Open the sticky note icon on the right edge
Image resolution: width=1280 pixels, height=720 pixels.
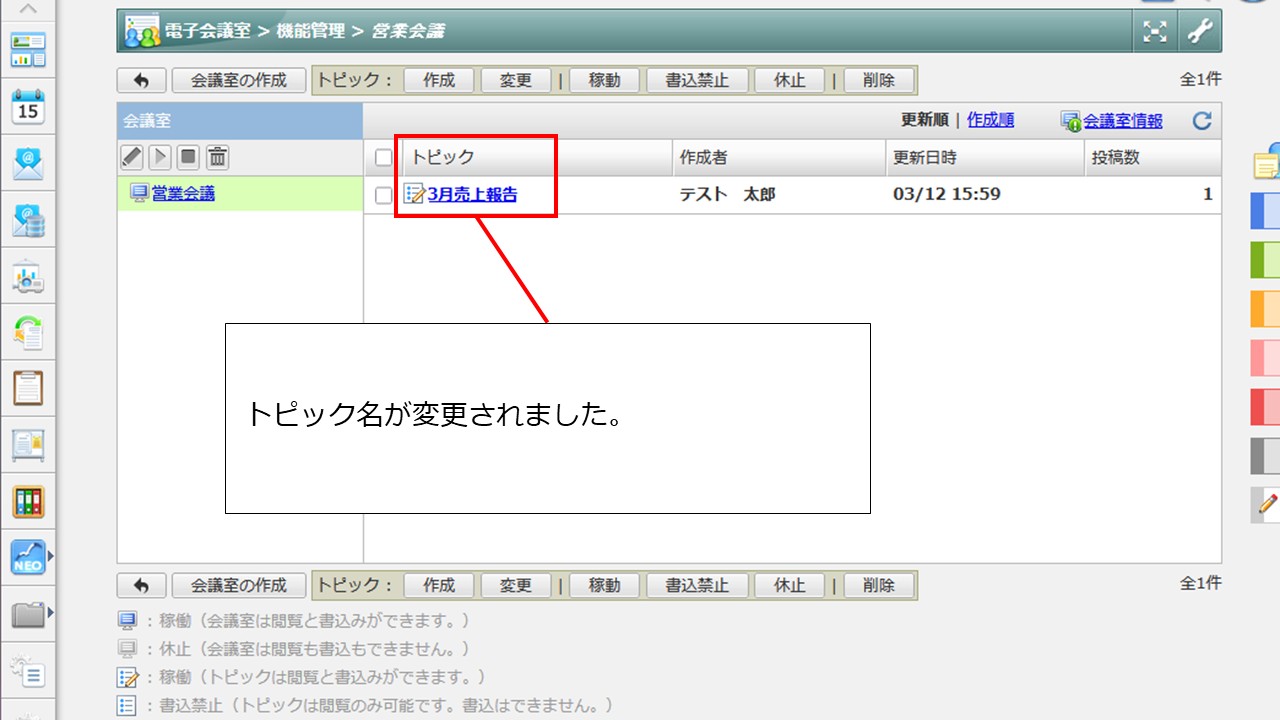point(1267,162)
